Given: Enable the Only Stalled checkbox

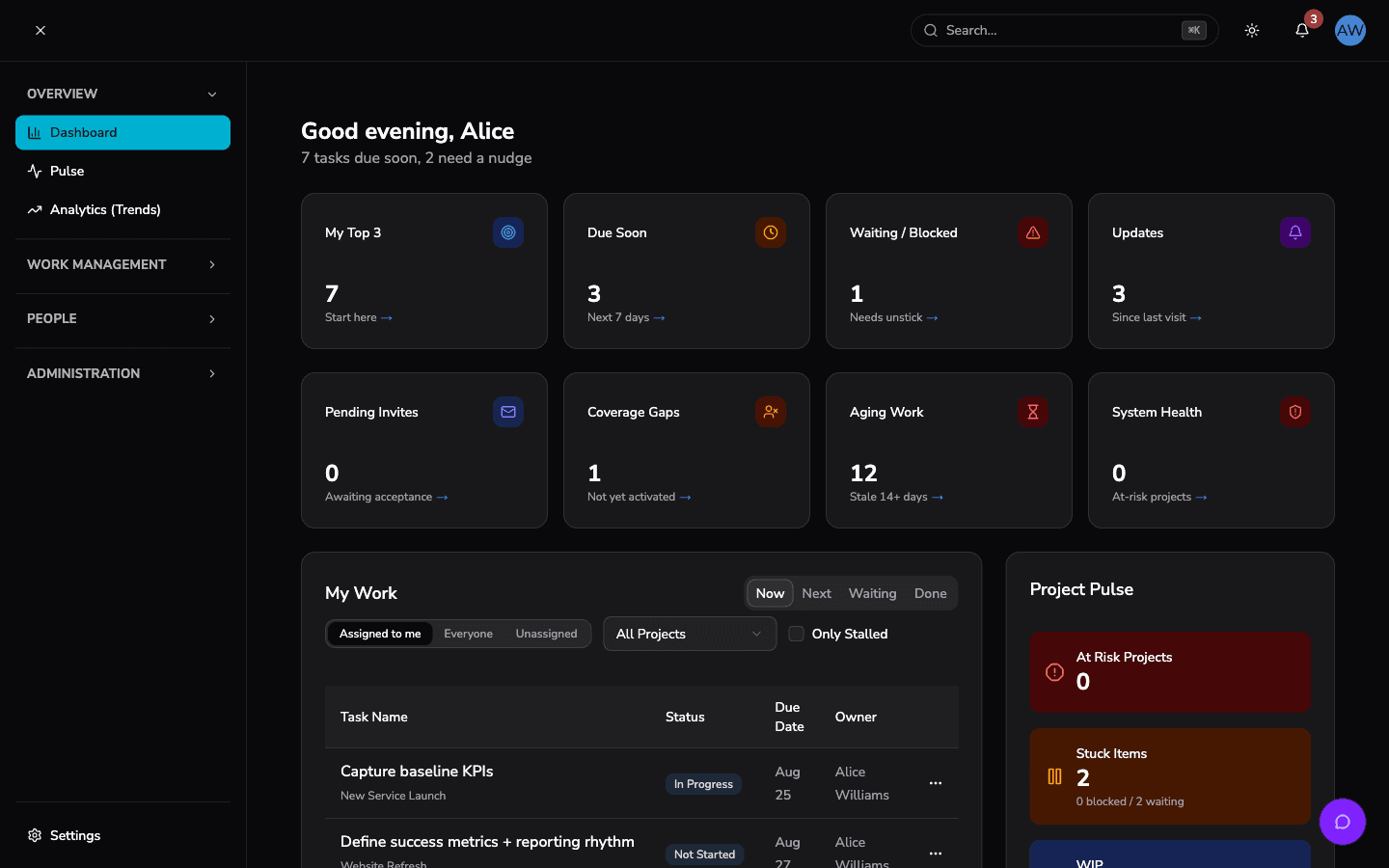Looking at the screenshot, I should tap(797, 634).
